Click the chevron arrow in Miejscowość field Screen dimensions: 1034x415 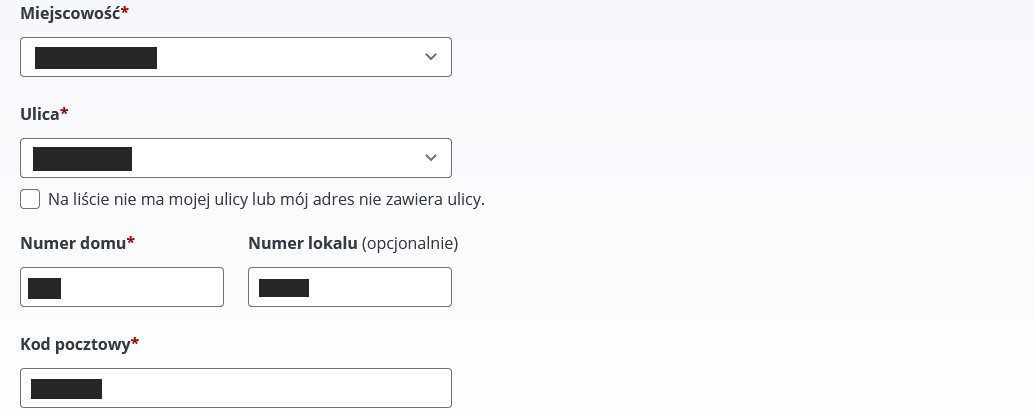click(431, 57)
